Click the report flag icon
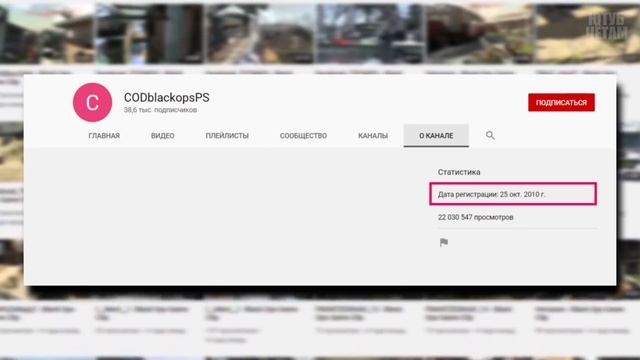640x360 pixels. pos(444,242)
